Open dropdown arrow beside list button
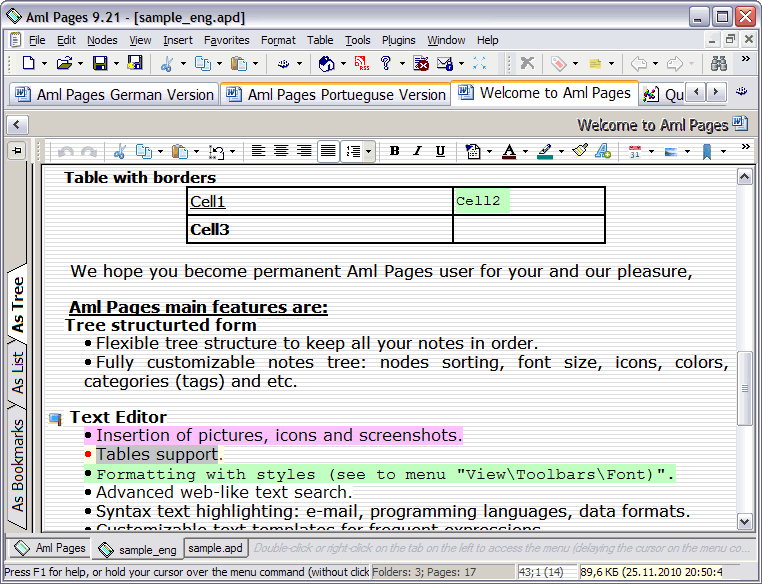The image size is (762, 584). [369, 152]
